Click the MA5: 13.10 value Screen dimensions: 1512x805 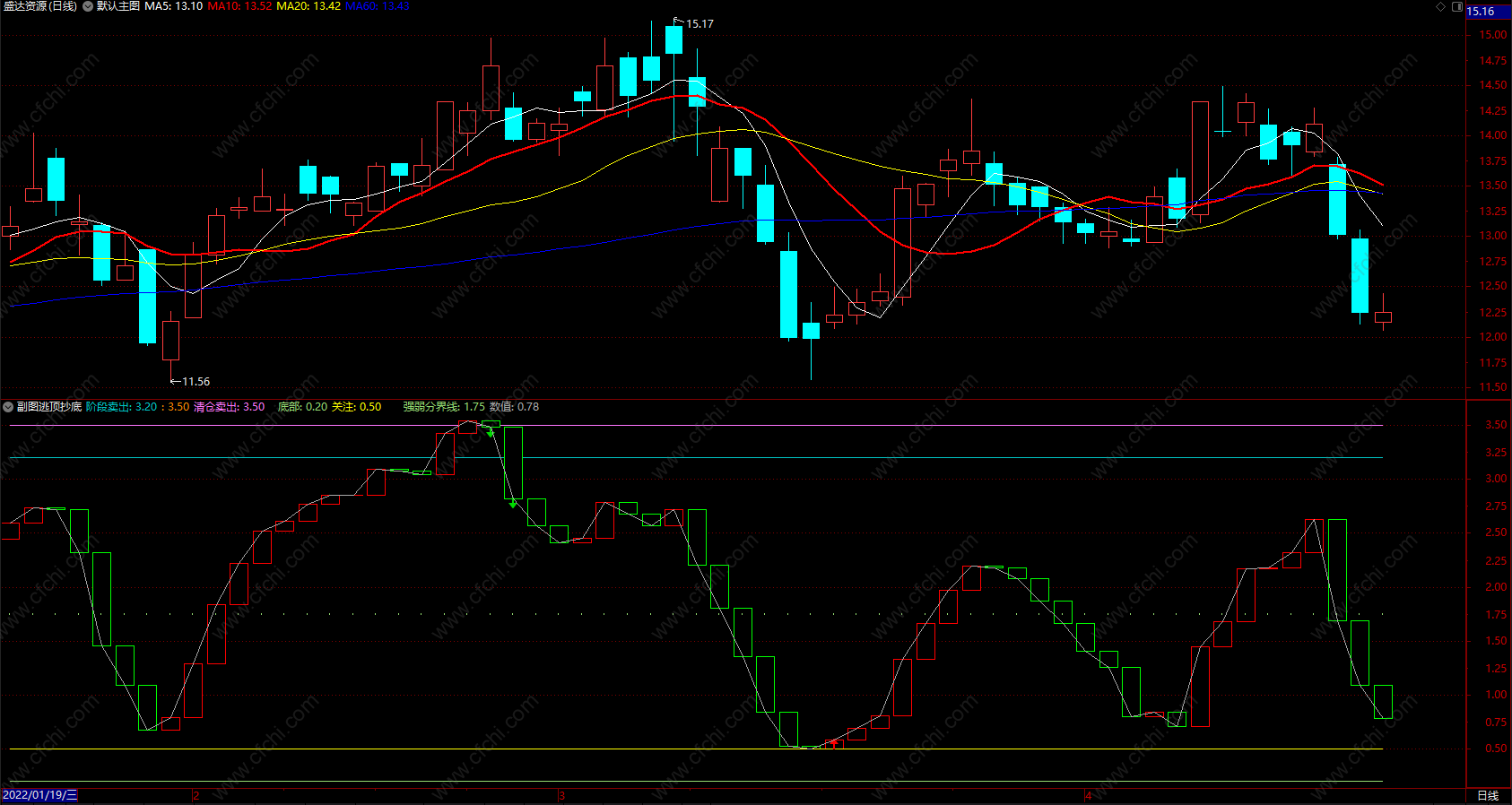pos(174,6)
